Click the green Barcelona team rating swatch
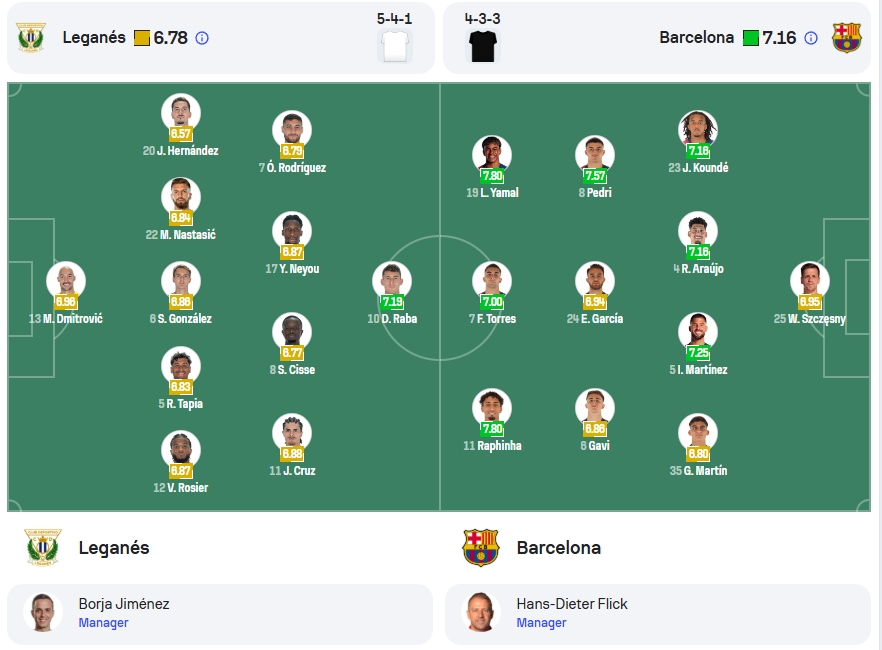Viewport: 882px width, 650px height. 750,38
